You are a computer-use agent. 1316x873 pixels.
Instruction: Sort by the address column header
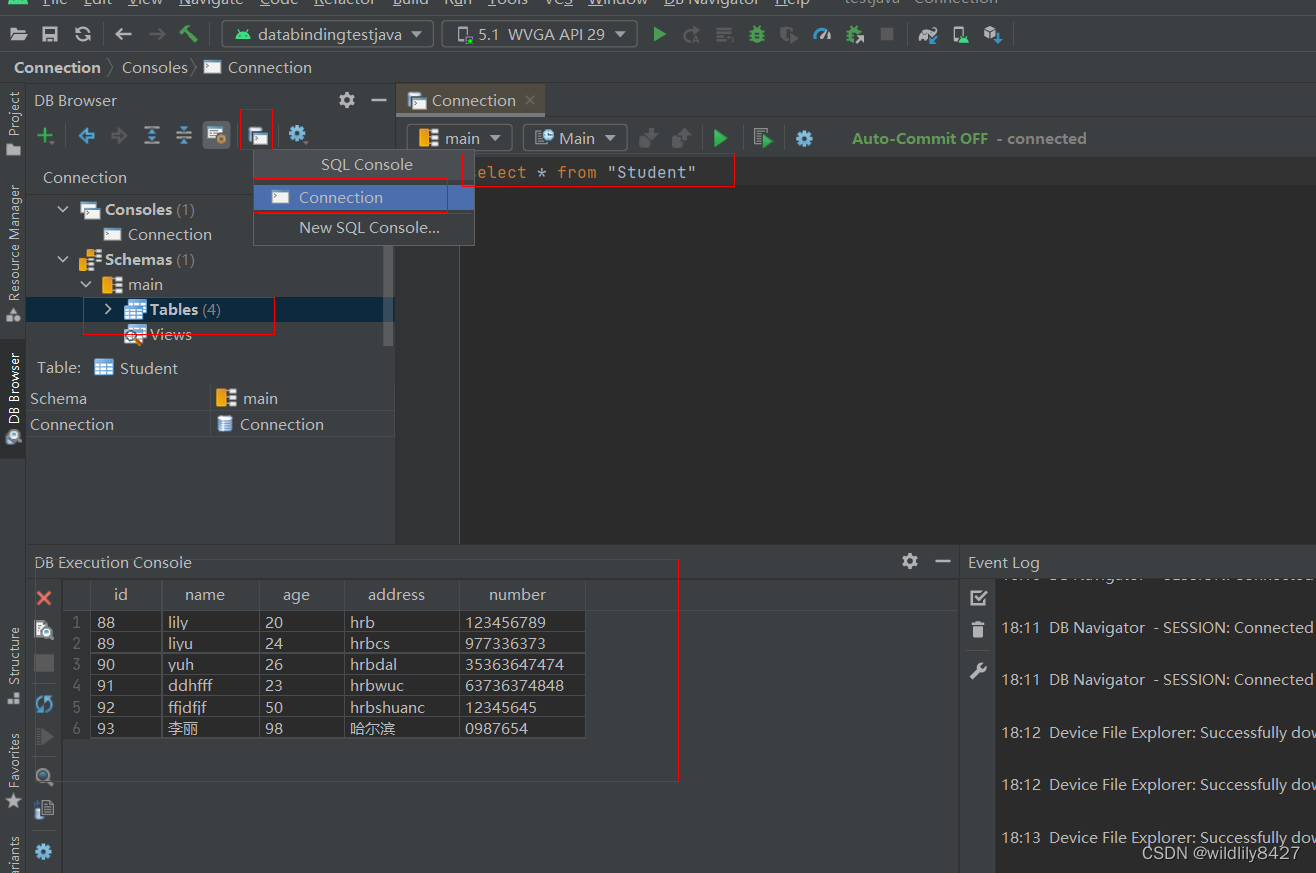click(401, 594)
